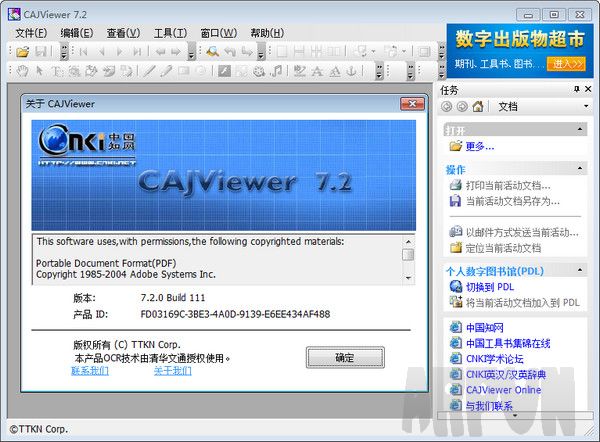Click the Save diskette icon in toolbar
Image resolution: width=600 pixels, height=442 pixels.
[x=41, y=51]
